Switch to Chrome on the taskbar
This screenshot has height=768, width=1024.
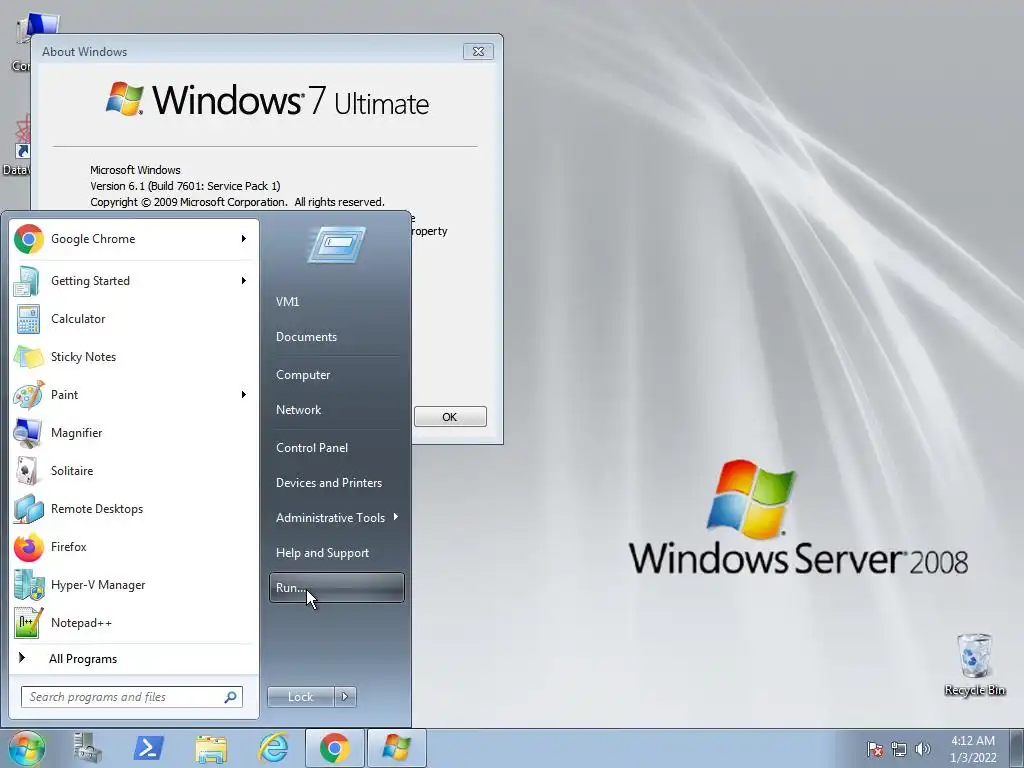click(x=334, y=748)
